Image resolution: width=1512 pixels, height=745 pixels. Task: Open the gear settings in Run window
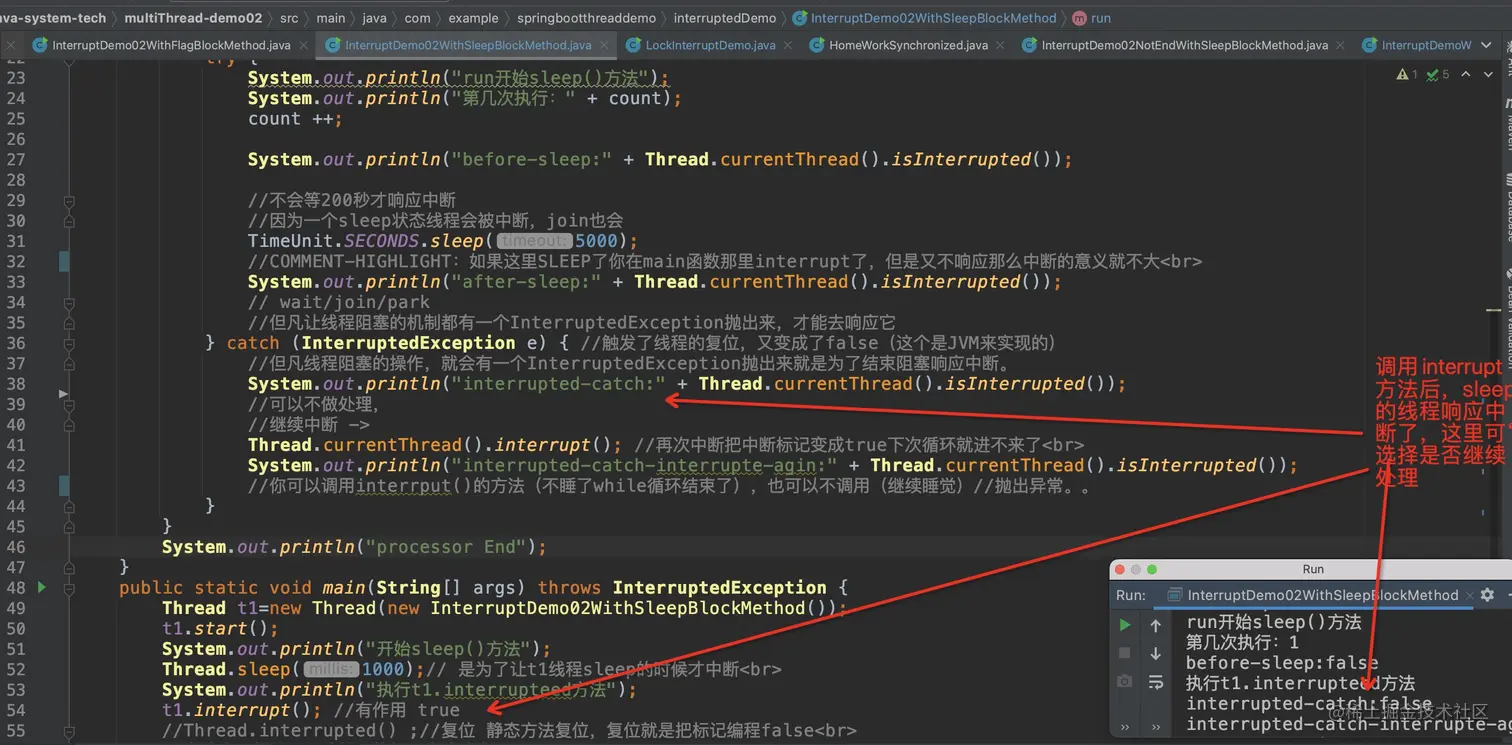tap(1487, 594)
